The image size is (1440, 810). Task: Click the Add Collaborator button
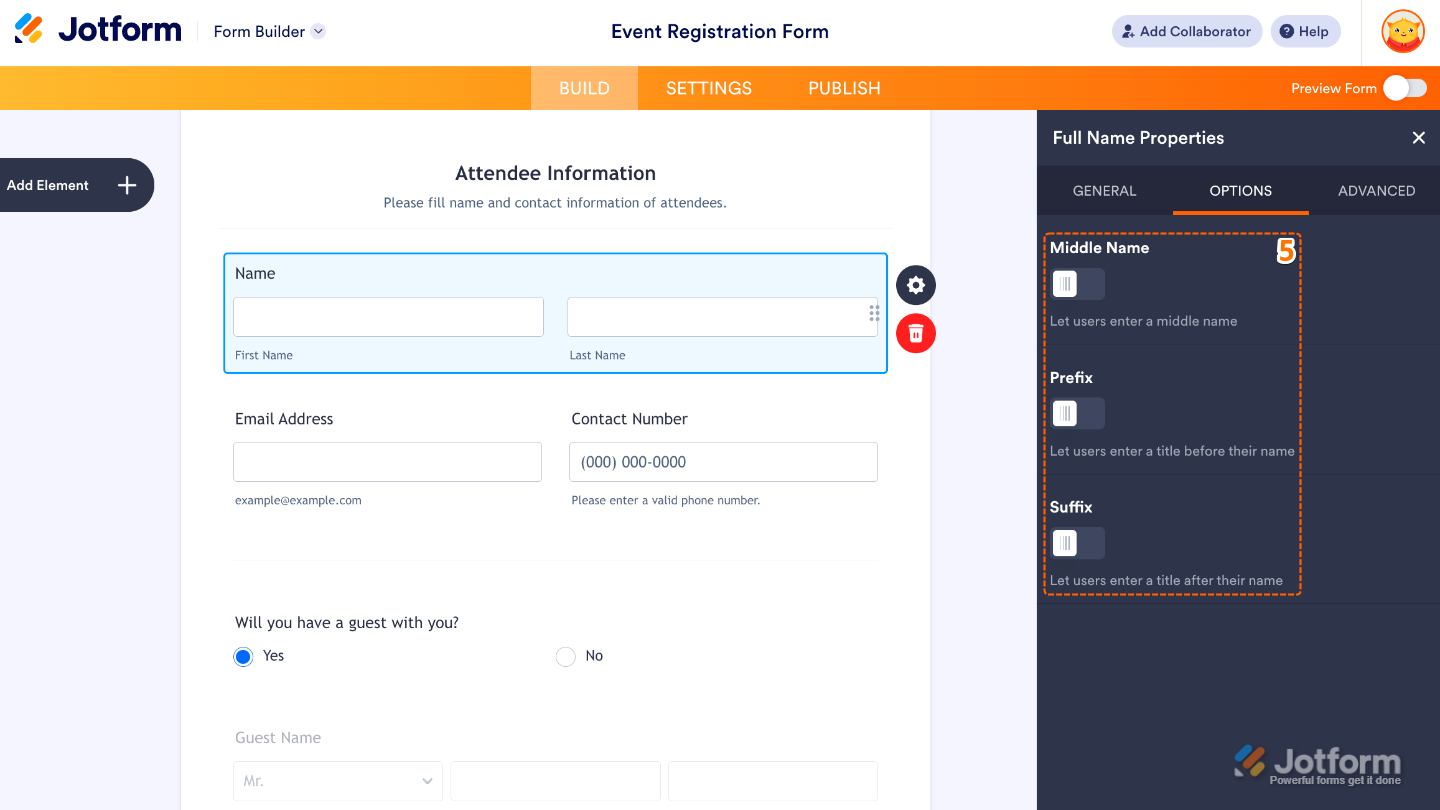tap(1186, 31)
